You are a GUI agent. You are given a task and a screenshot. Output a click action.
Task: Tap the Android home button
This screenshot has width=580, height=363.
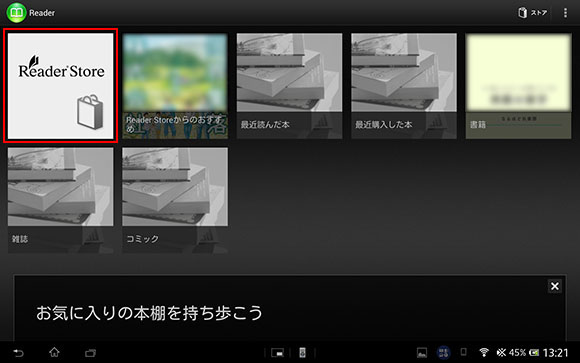(54, 352)
